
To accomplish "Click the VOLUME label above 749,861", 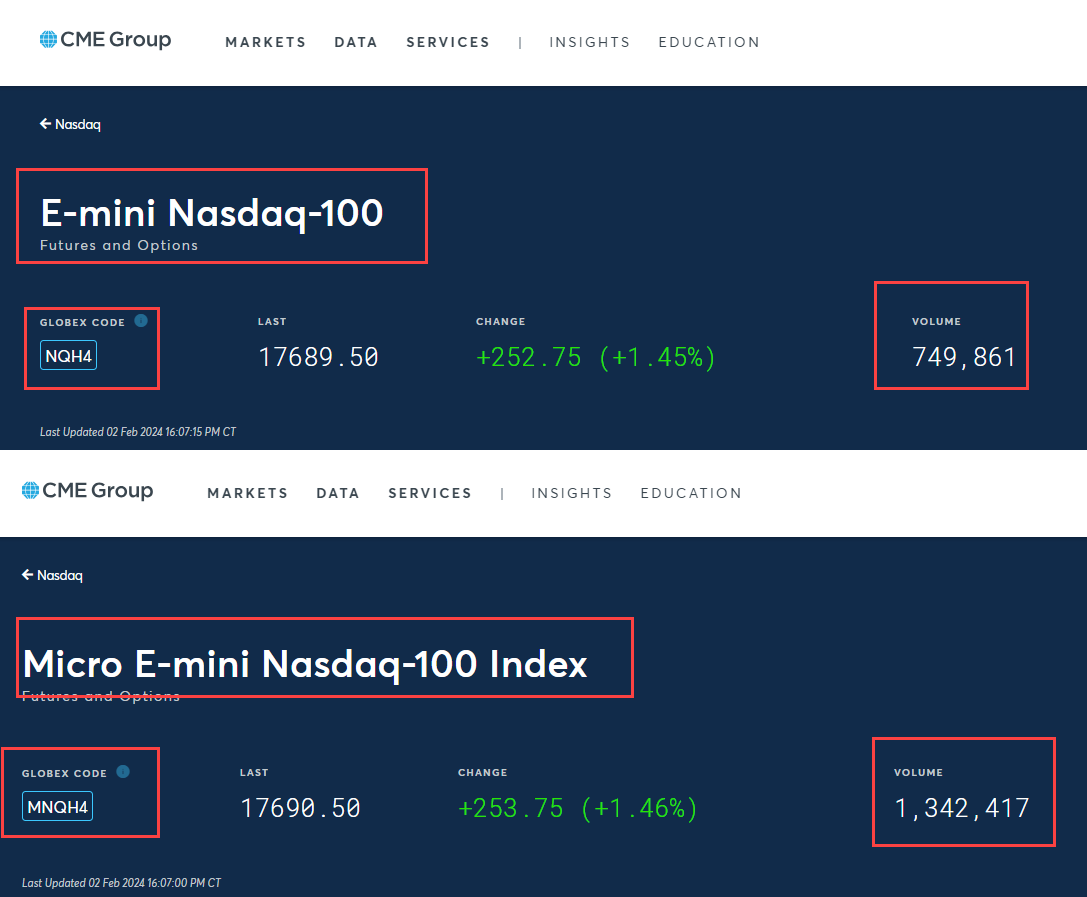I will pos(936,322).
